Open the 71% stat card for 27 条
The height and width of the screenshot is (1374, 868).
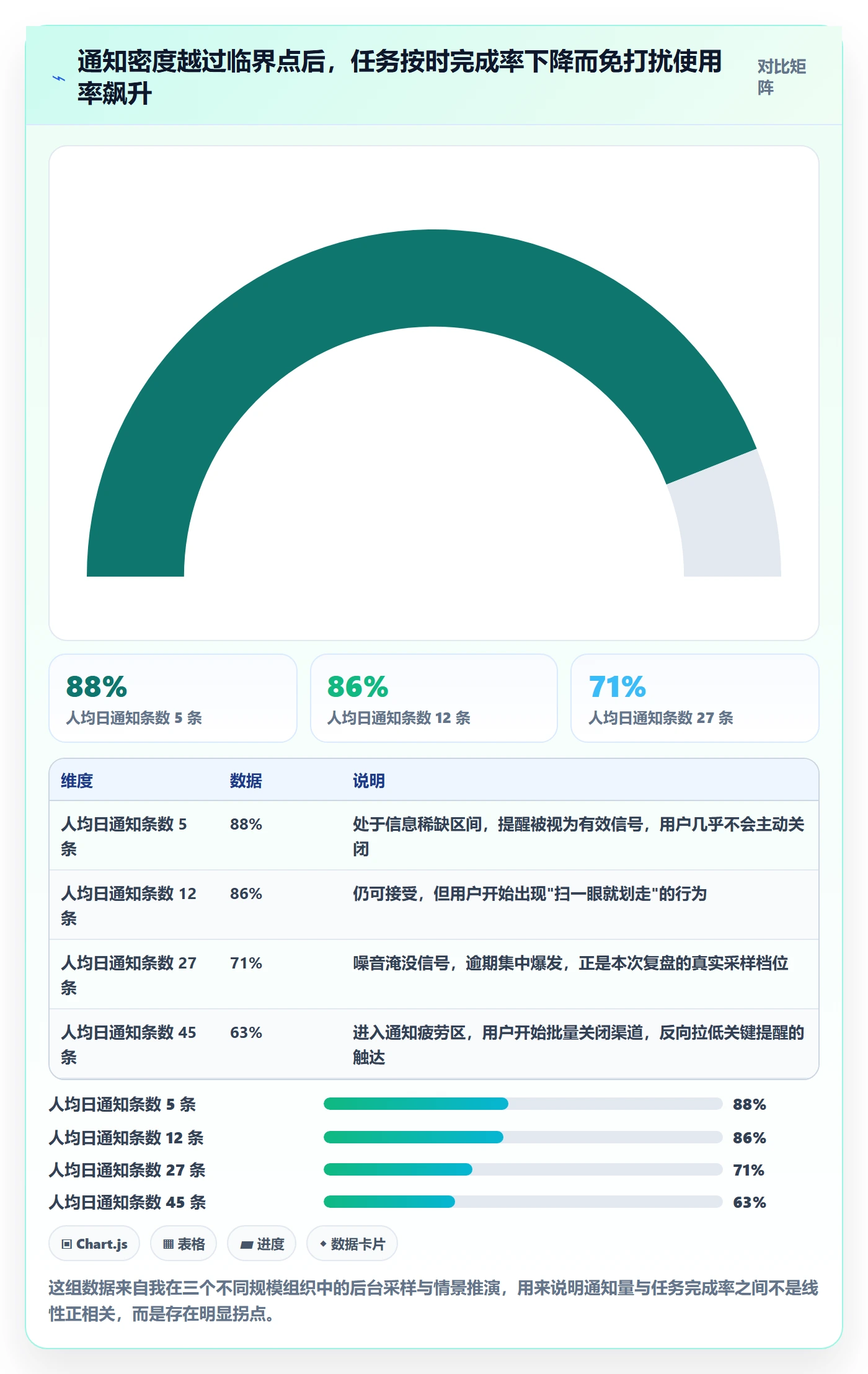tap(695, 698)
